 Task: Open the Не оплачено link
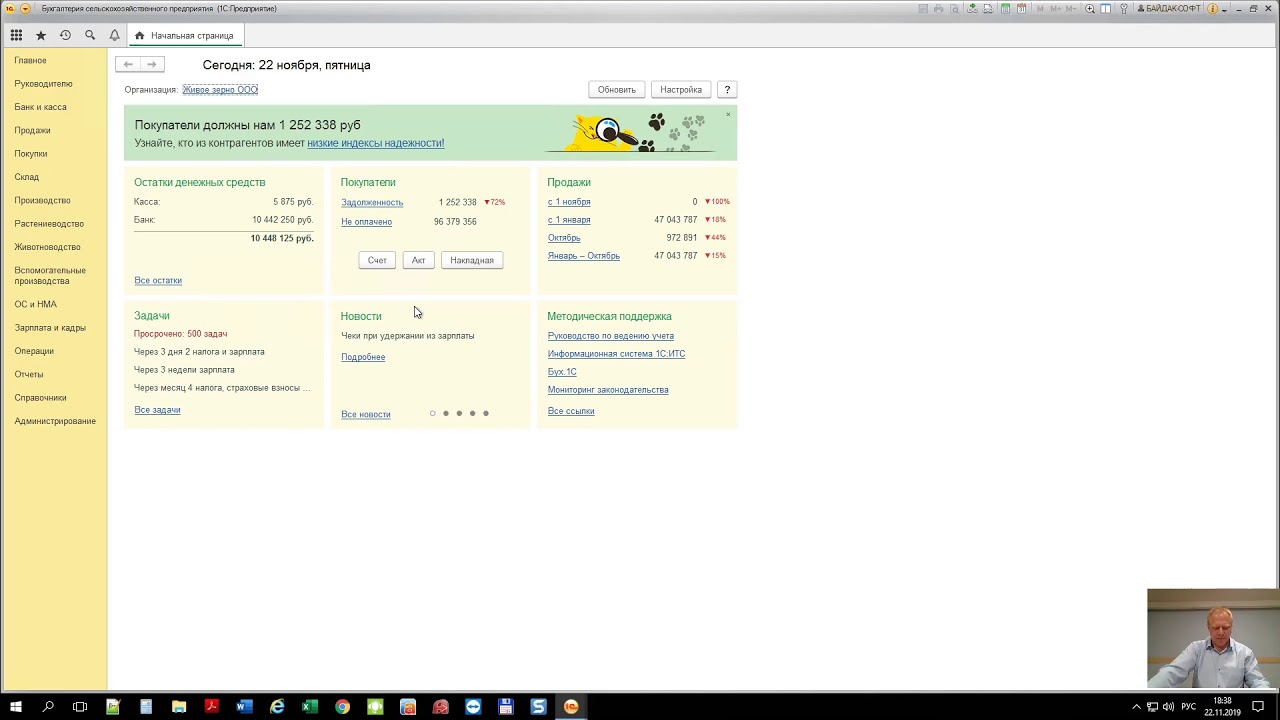click(x=366, y=222)
